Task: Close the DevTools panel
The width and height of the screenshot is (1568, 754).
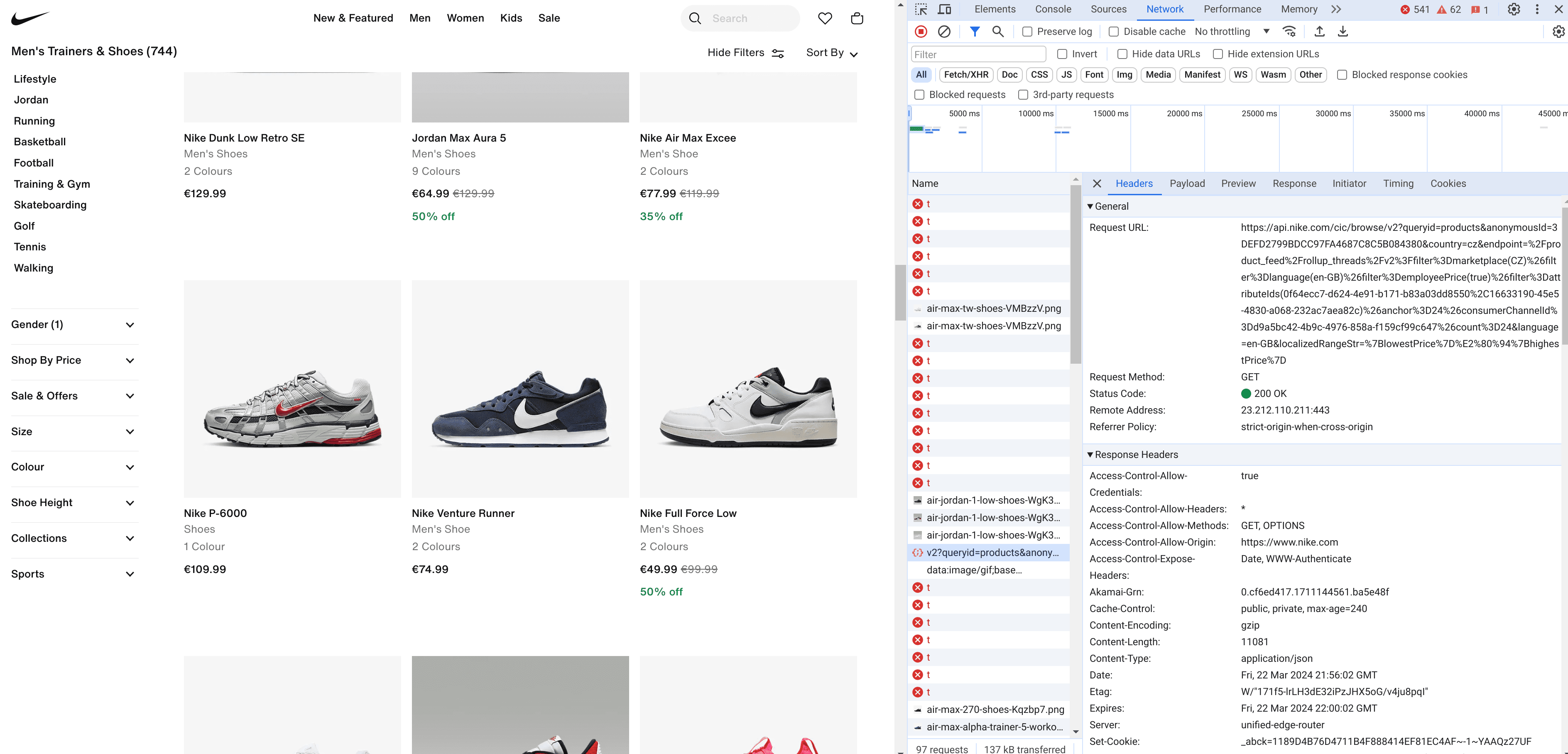Action: (x=1558, y=9)
